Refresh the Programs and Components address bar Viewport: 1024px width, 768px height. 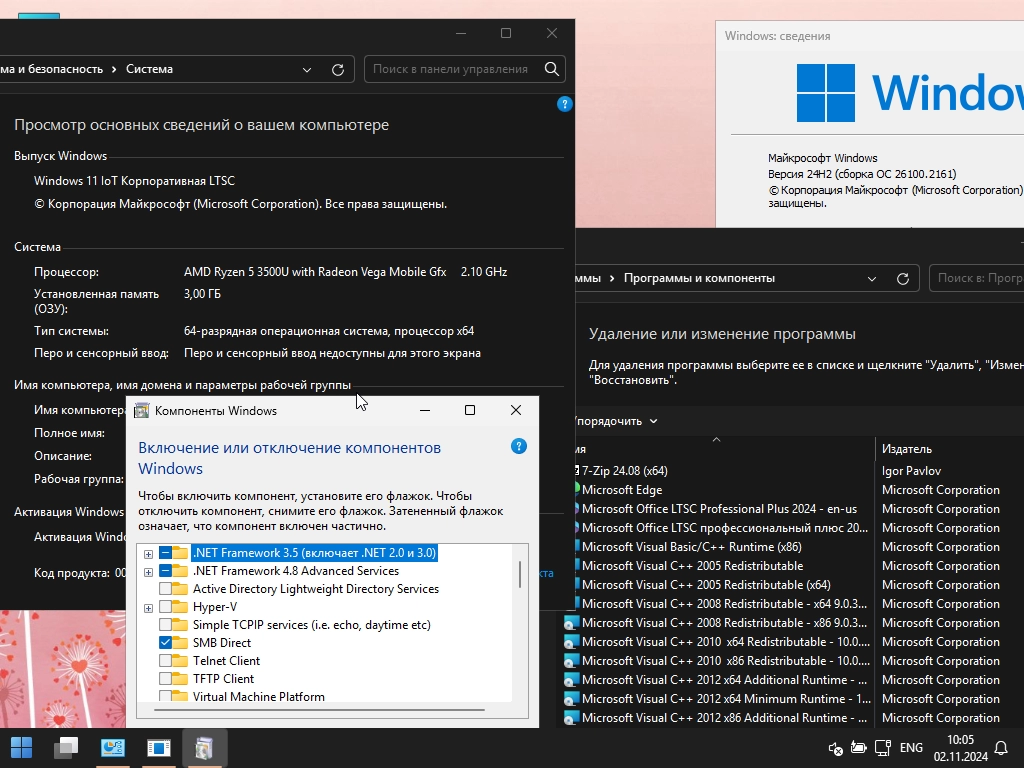coord(902,279)
